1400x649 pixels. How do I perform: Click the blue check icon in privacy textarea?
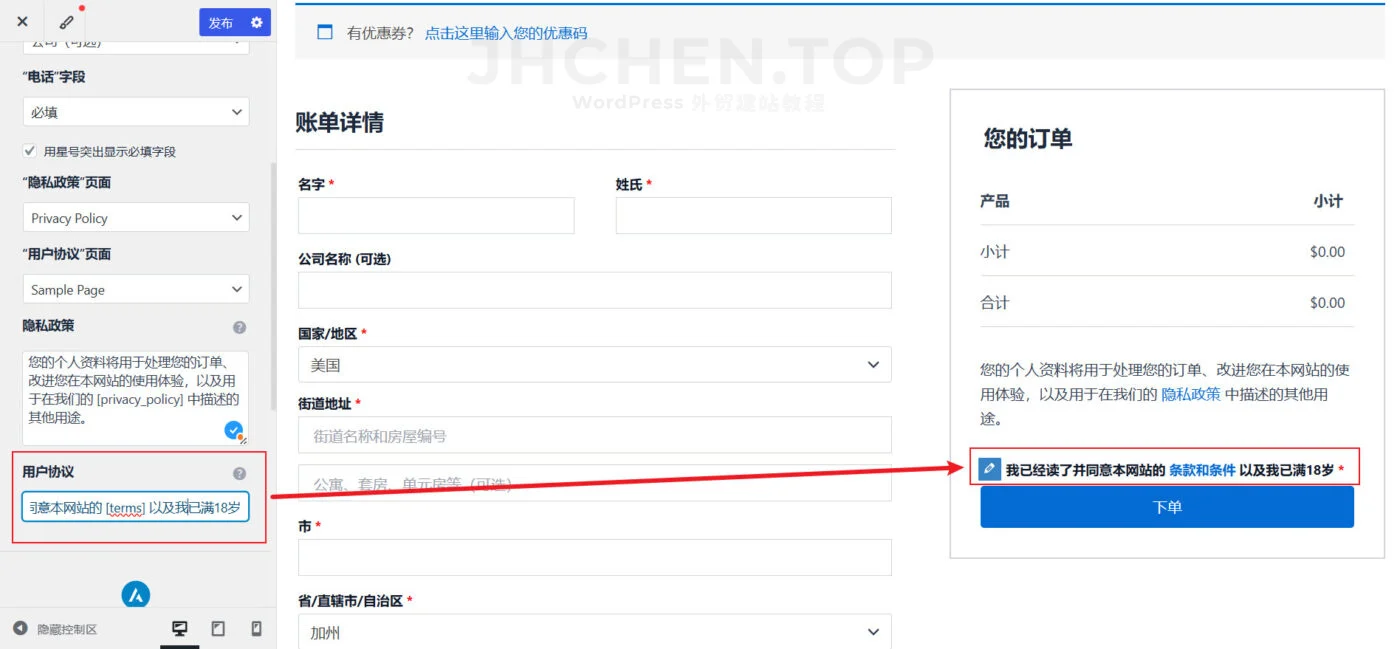coord(234,430)
